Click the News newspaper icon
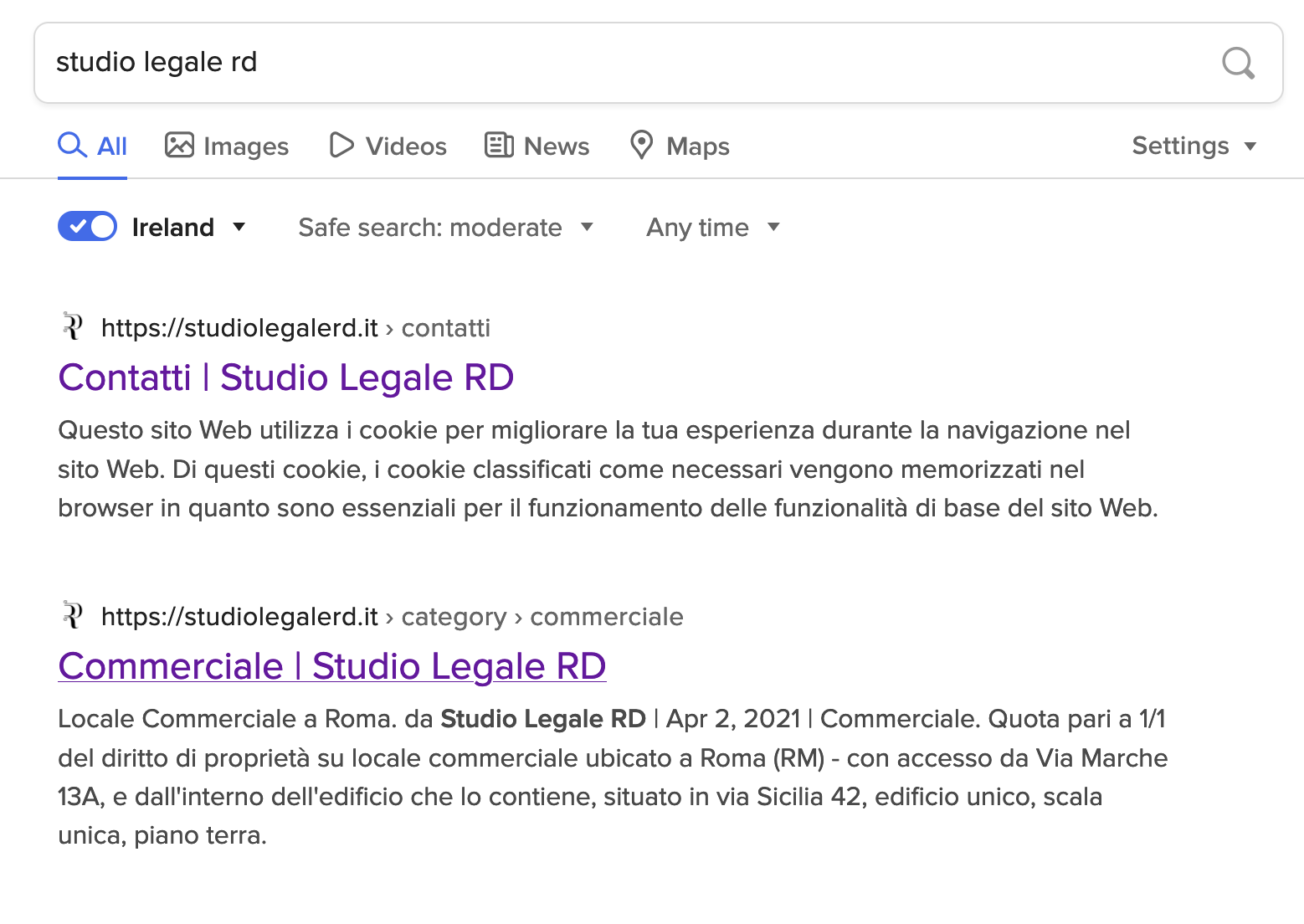The height and width of the screenshot is (924, 1304). (x=499, y=146)
